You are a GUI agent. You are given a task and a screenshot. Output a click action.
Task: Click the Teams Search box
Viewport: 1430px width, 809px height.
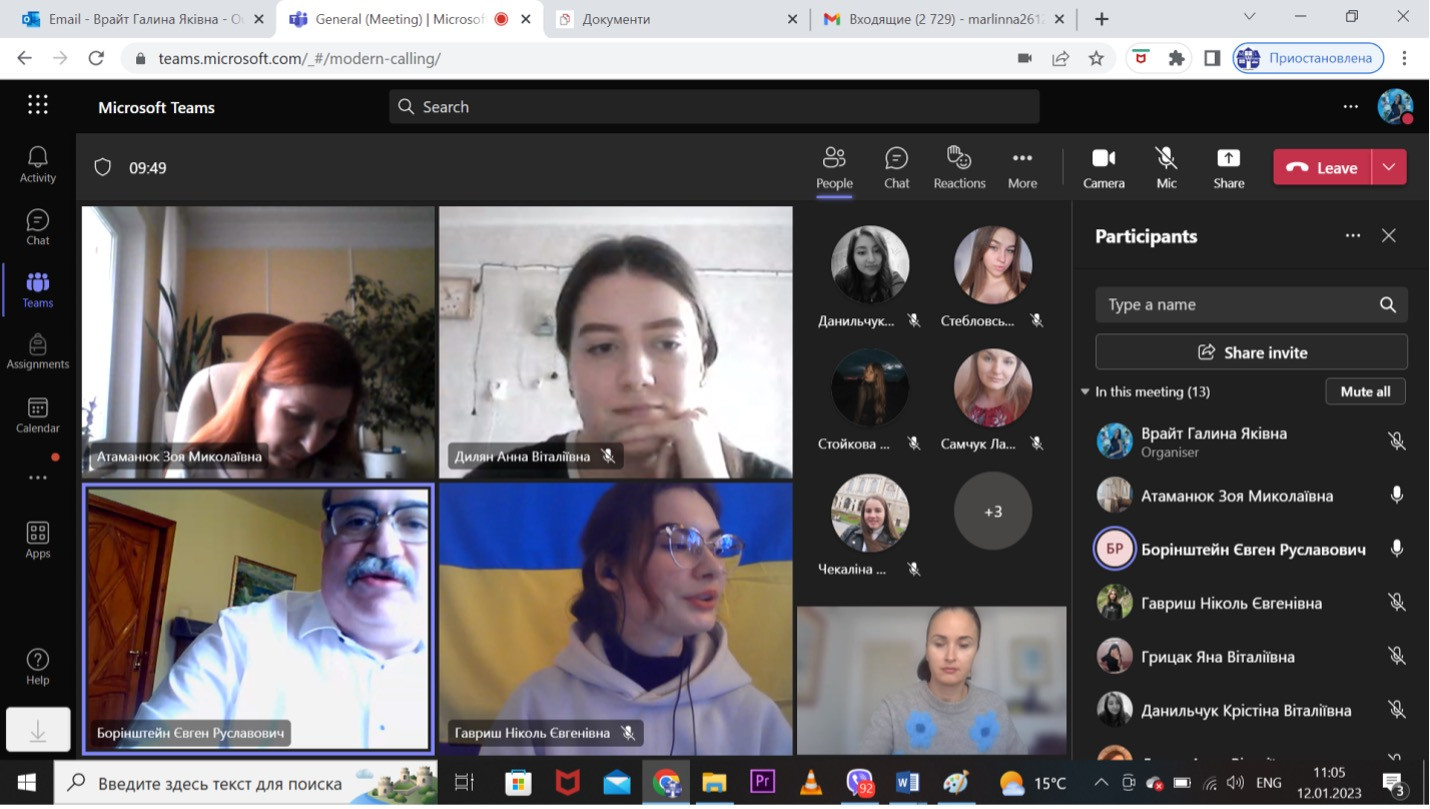coord(714,107)
